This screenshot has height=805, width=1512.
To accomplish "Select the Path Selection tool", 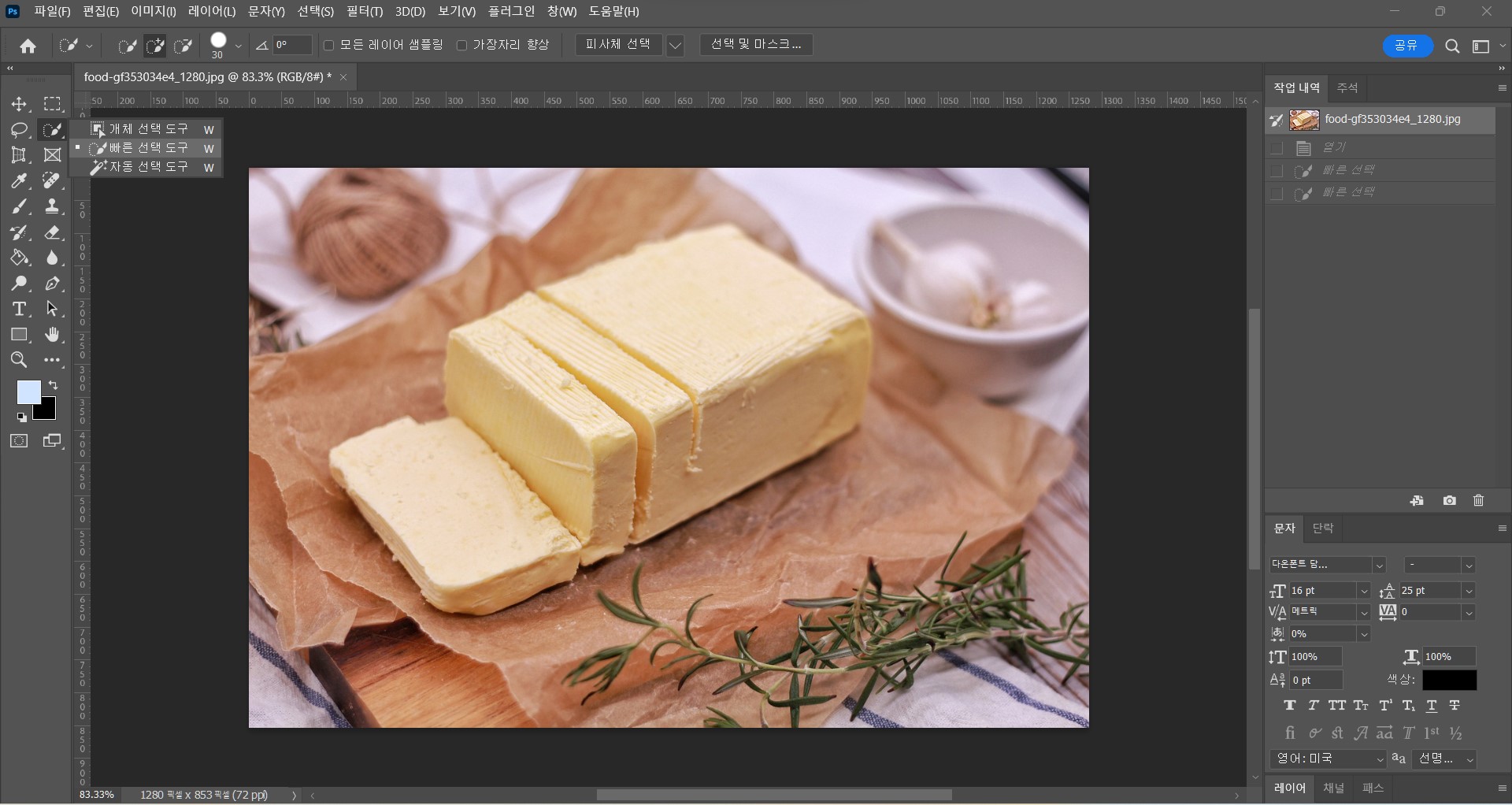I will pyautogui.click(x=53, y=309).
